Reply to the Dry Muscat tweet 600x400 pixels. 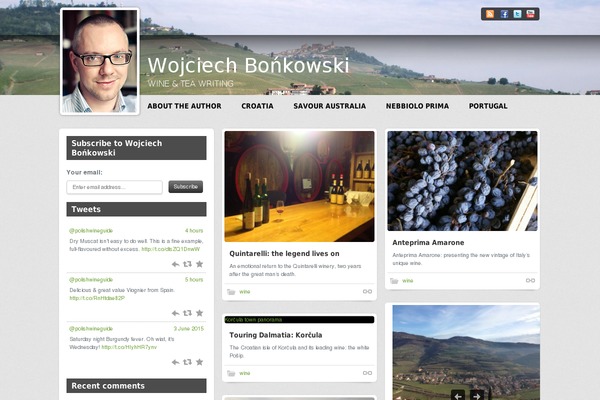pyautogui.click(x=175, y=264)
